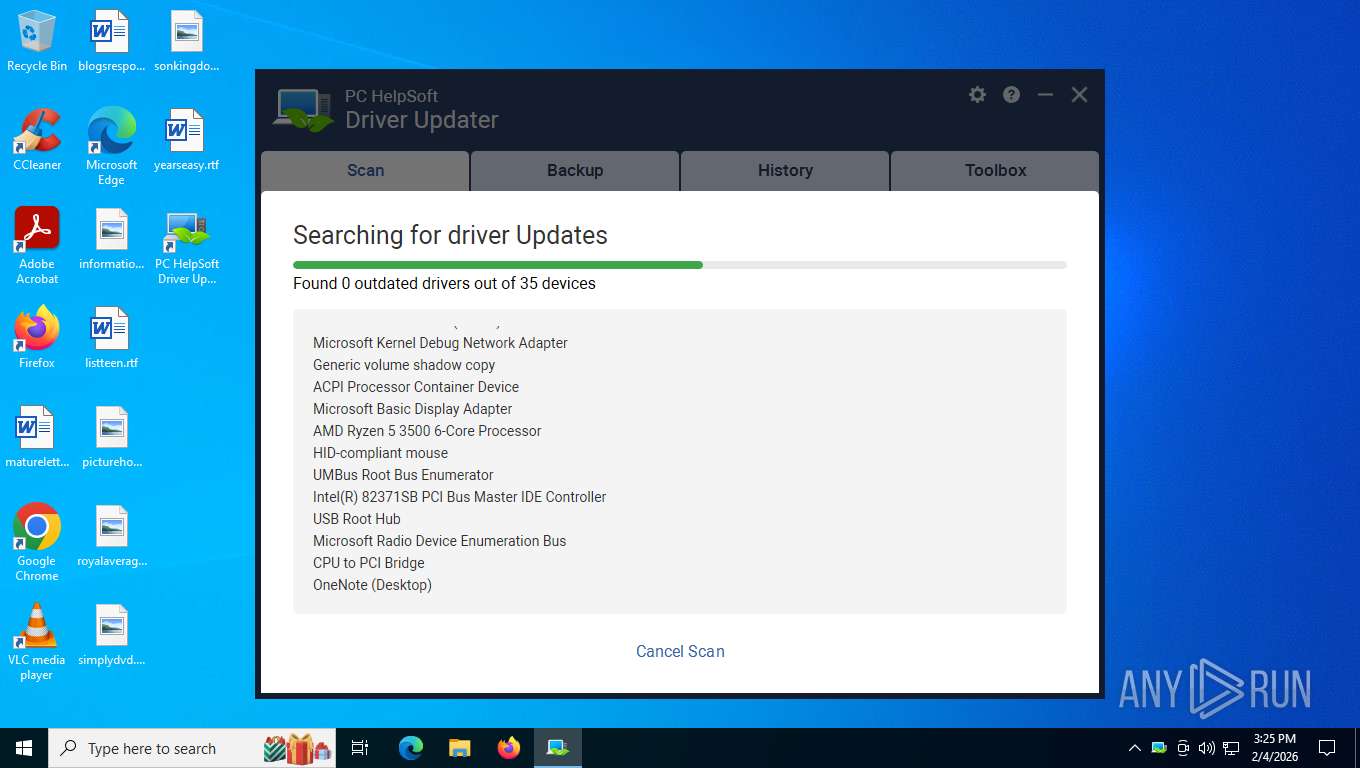Select listteen.rtf file on desktop
This screenshot has height=768, width=1360.
(111, 338)
